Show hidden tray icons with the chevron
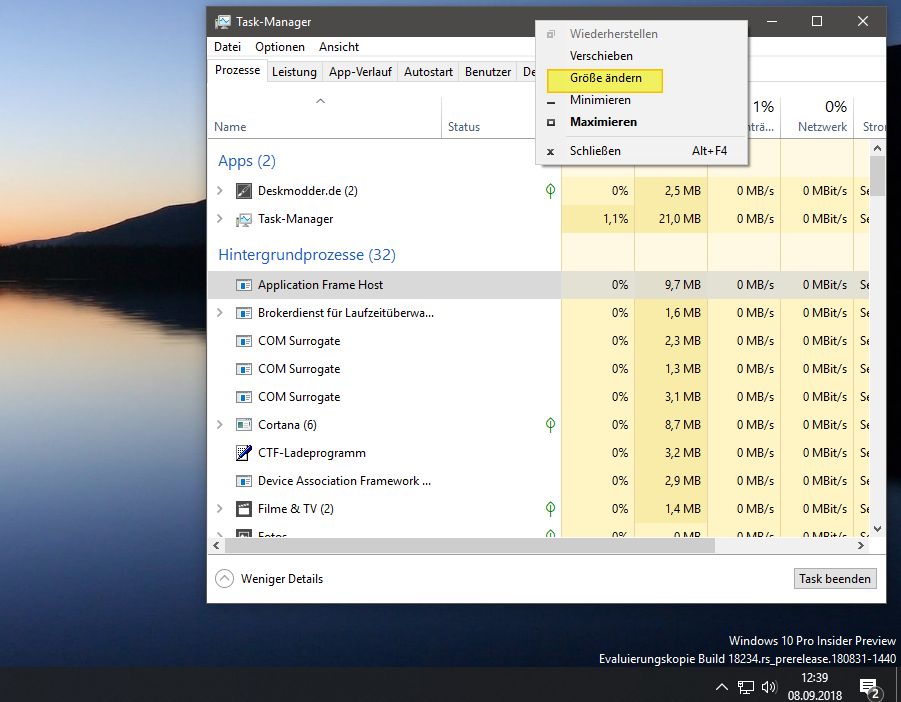 (722, 687)
